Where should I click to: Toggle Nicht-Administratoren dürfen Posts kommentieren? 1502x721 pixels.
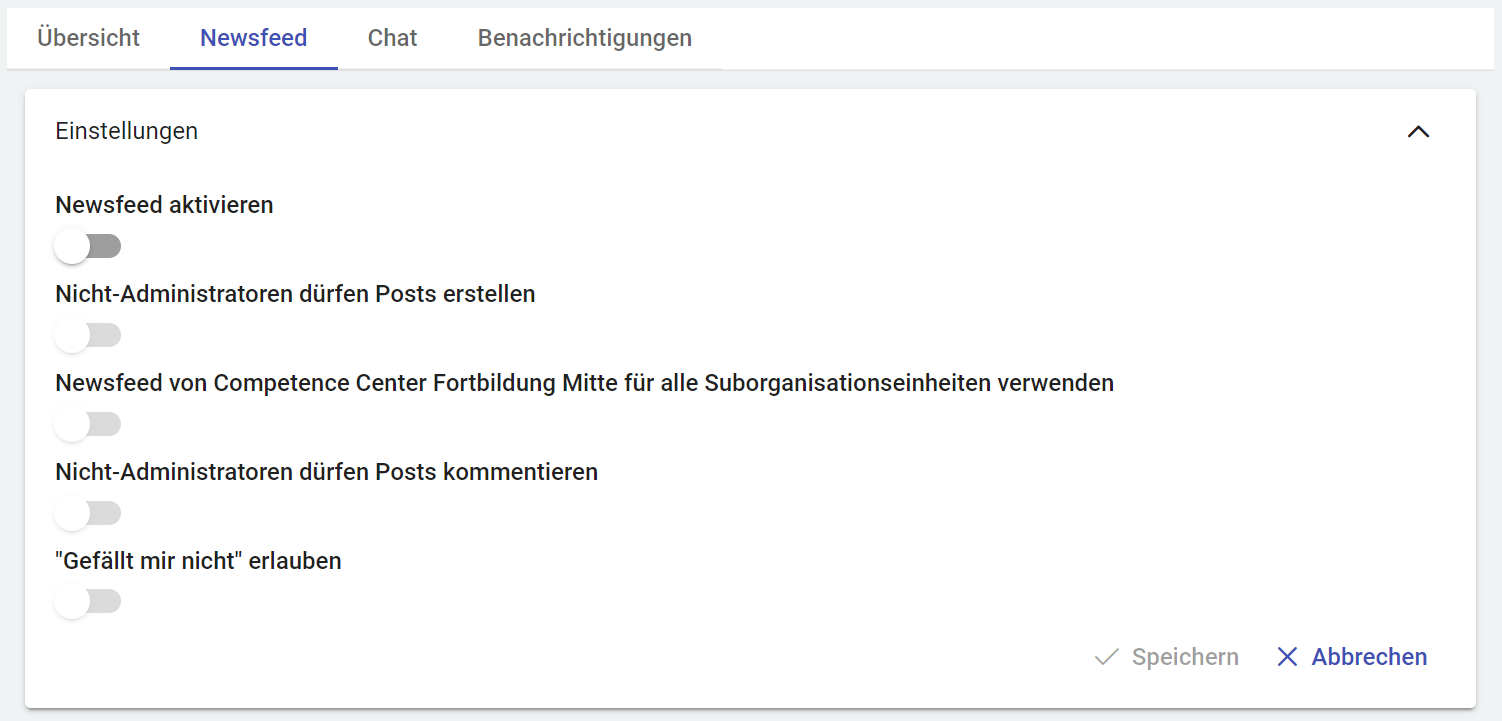(88, 513)
